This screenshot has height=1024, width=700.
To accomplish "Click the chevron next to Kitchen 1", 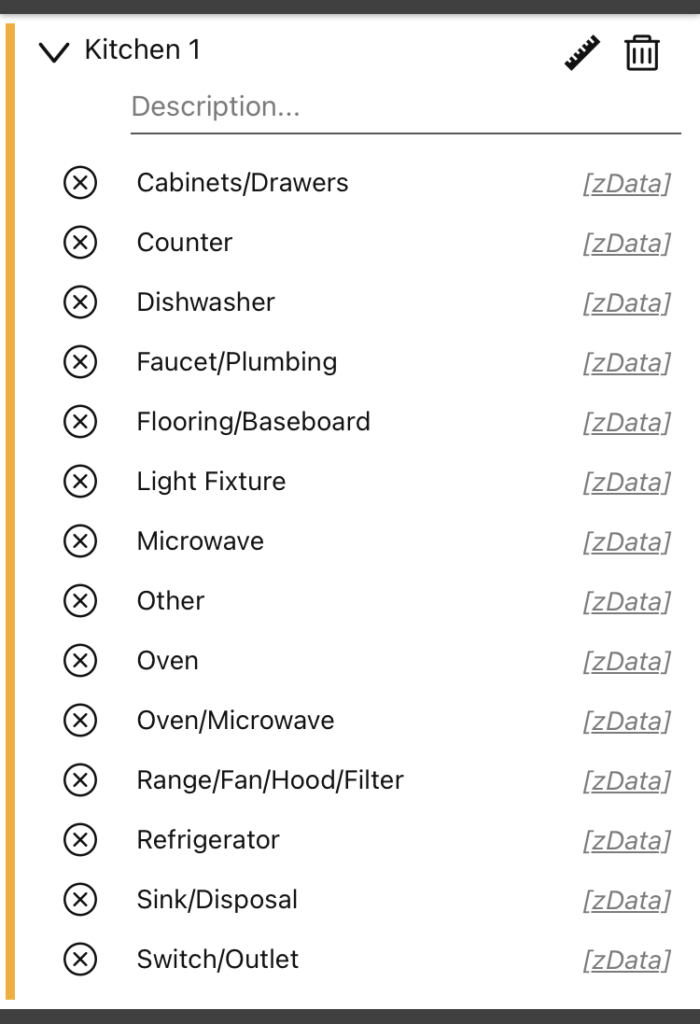I will tap(54, 50).
